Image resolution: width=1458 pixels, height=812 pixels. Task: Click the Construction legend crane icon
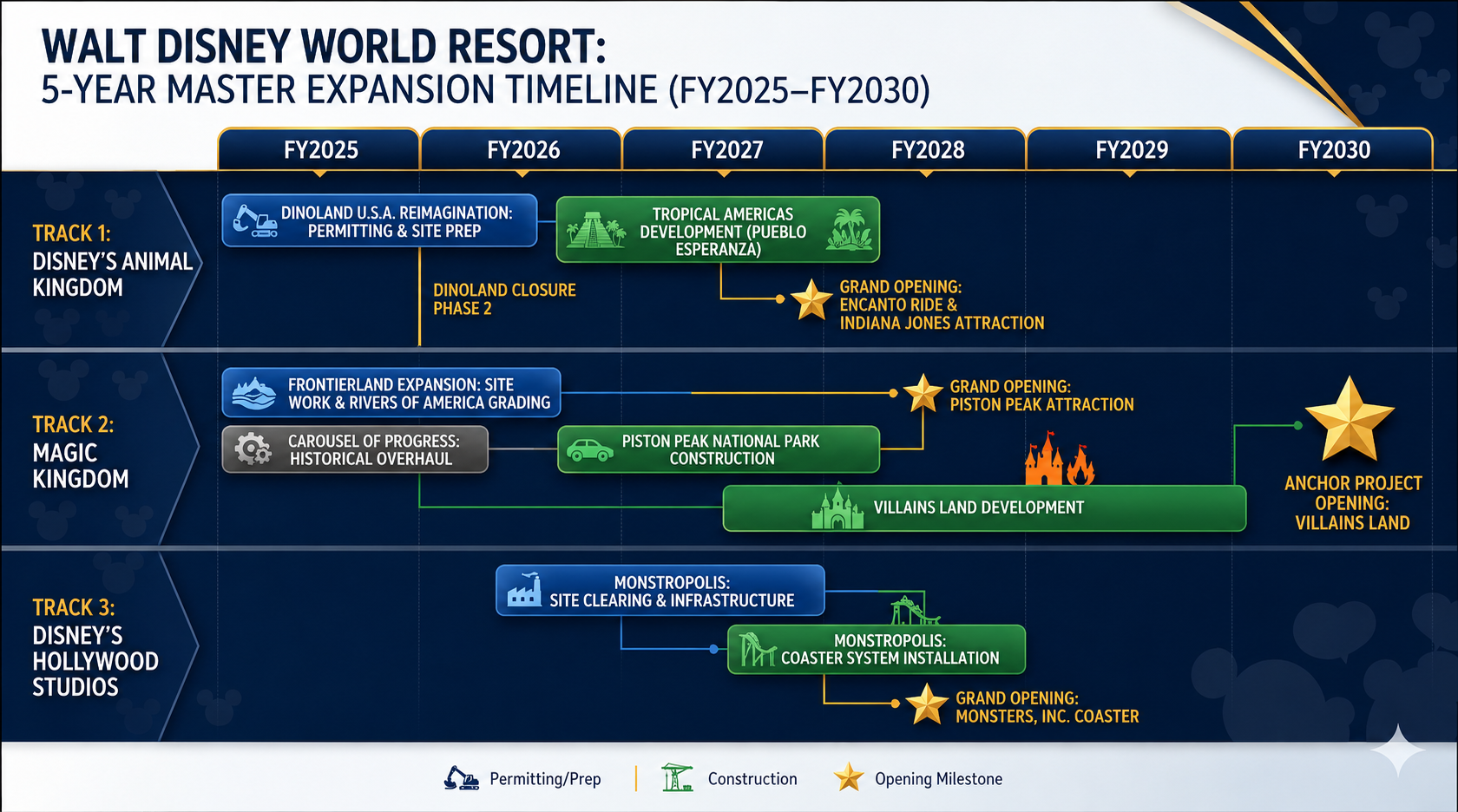pyautogui.click(x=677, y=777)
